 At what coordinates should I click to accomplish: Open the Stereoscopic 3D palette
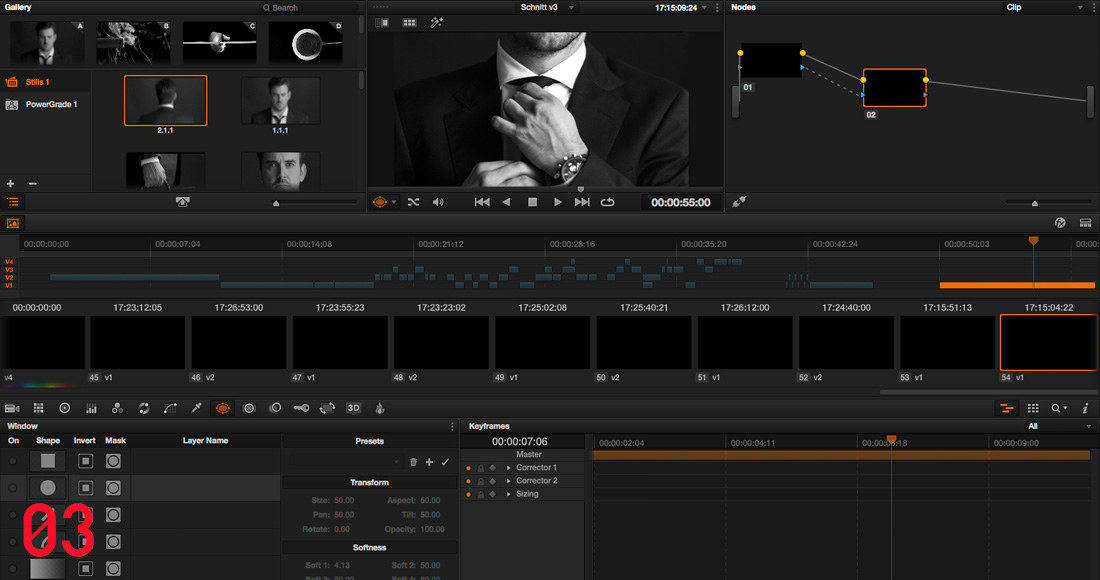pyautogui.click(x=354, y=408)
